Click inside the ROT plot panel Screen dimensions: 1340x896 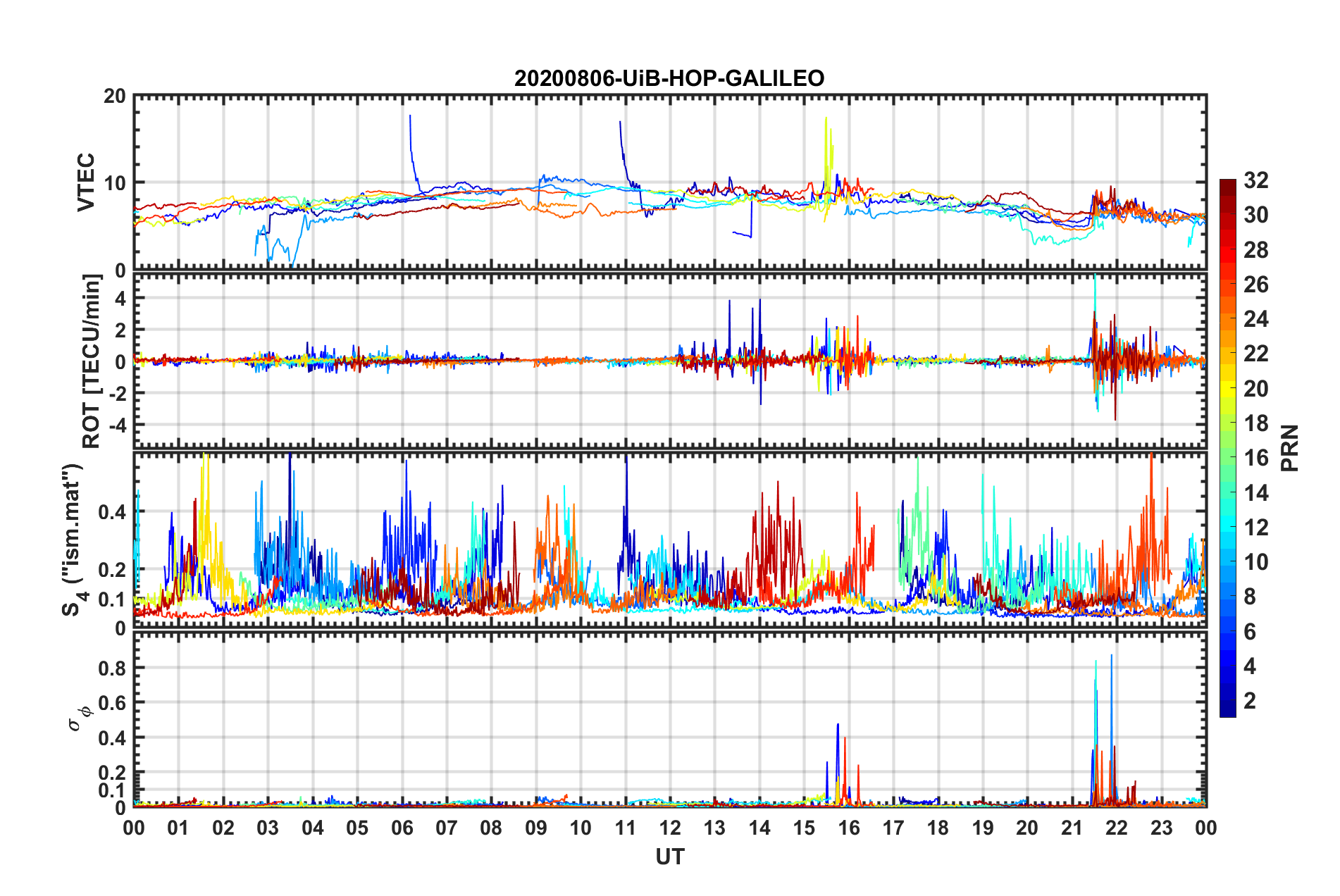(669, 361)
